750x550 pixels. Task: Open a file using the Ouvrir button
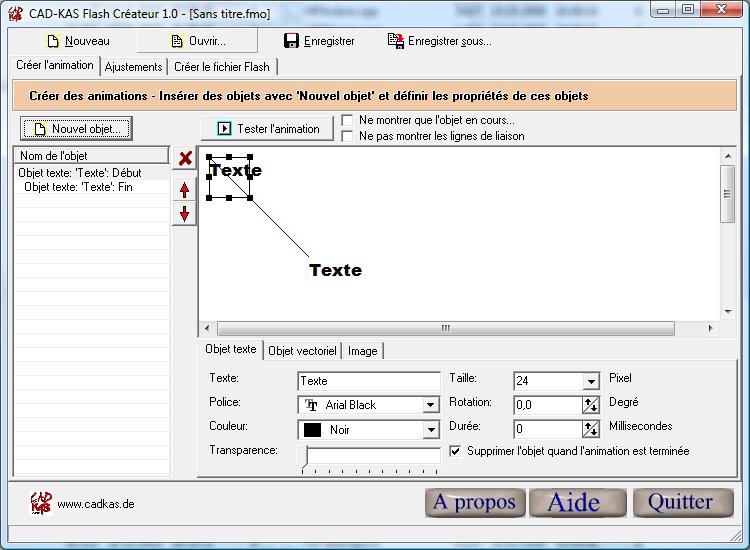[197, 41]
